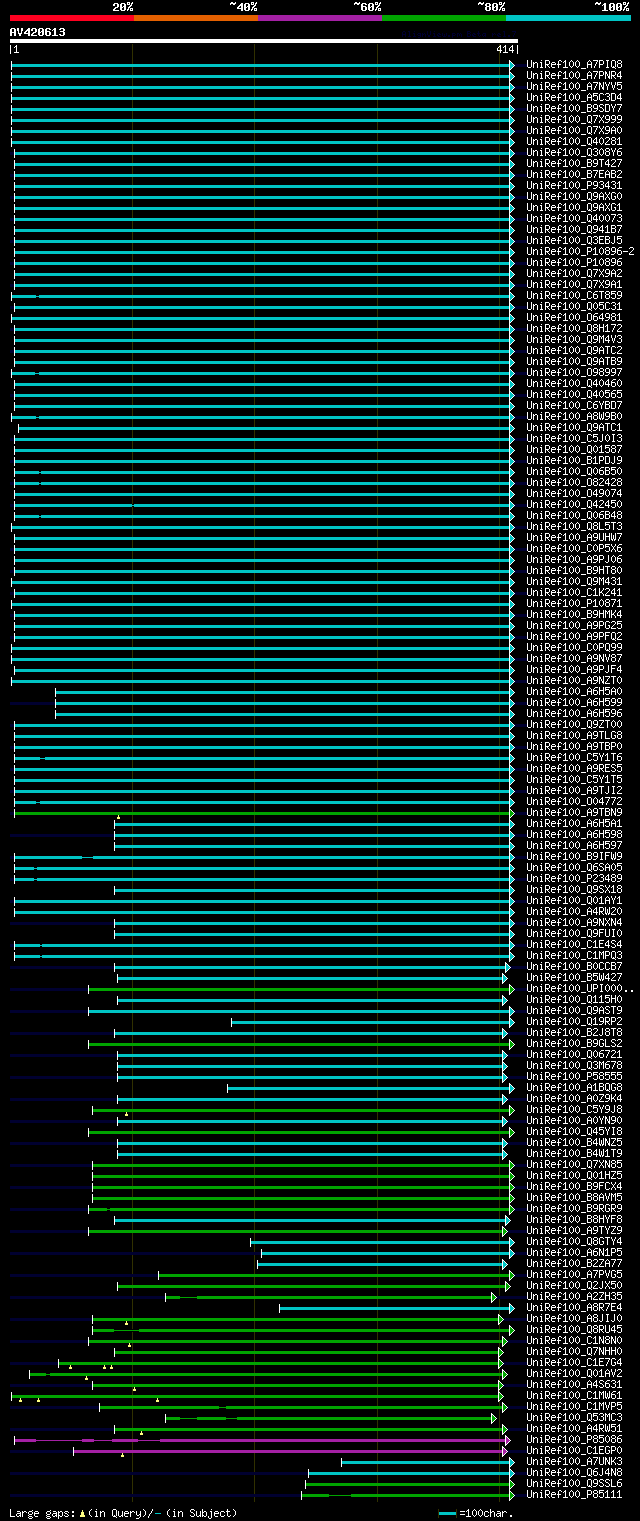Click hit label UniRef100_P23489
This screenshot has height=1521, width=640.
(573, 878)
